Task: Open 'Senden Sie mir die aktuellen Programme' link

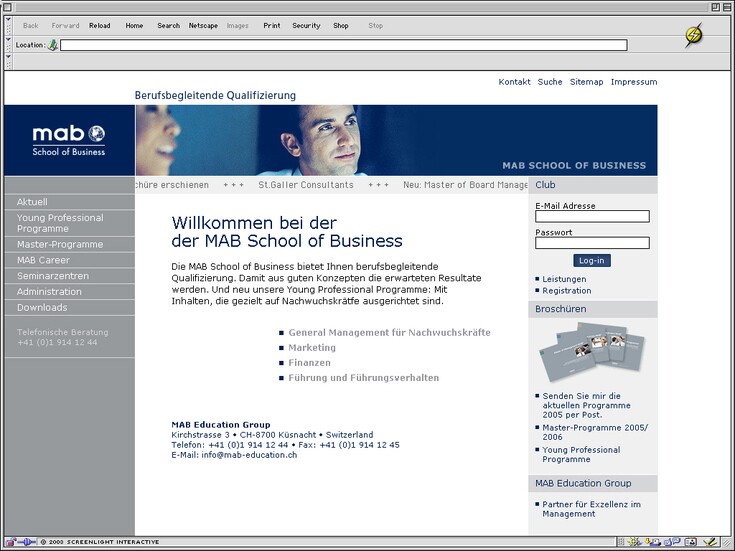Action: tap(586, 406)
